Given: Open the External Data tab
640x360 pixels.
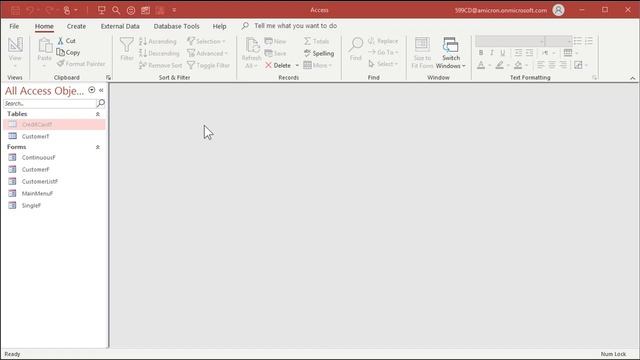Looking at the screenshot, I should [120, 26].
